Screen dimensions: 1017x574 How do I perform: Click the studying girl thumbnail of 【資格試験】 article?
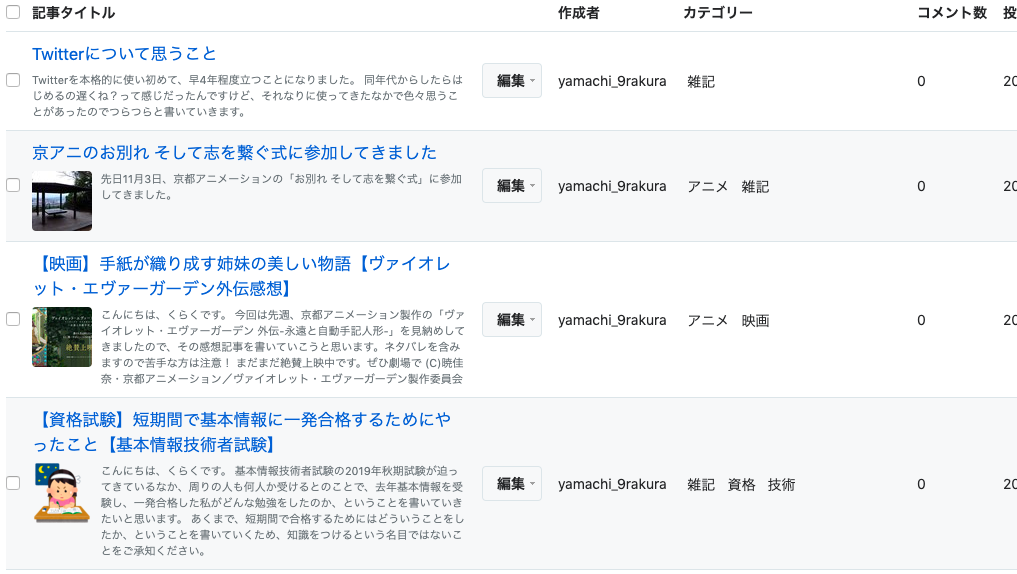point(62,493)
